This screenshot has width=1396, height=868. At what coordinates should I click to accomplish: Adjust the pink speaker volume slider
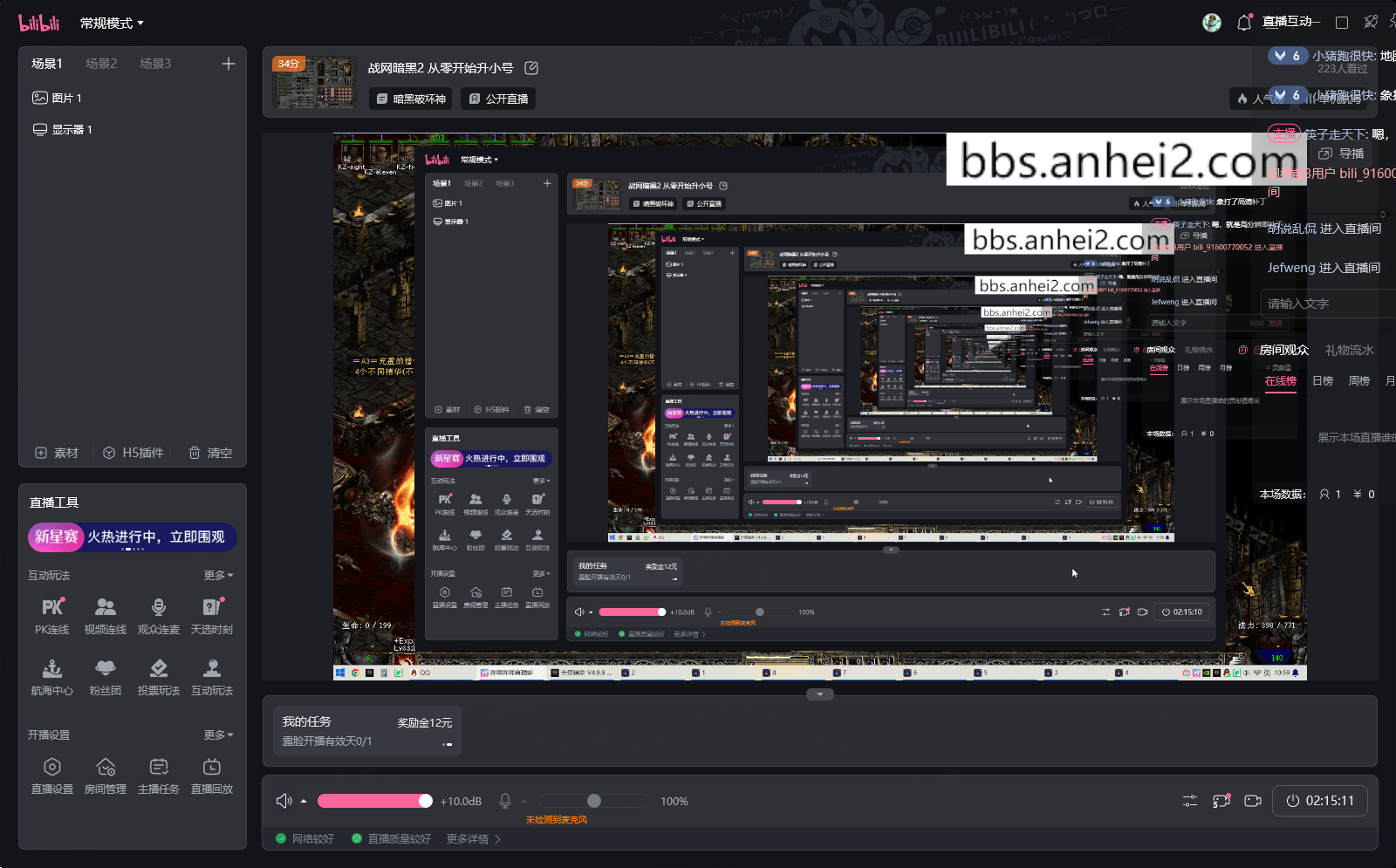pyautogui.click(x=375, y=801)
